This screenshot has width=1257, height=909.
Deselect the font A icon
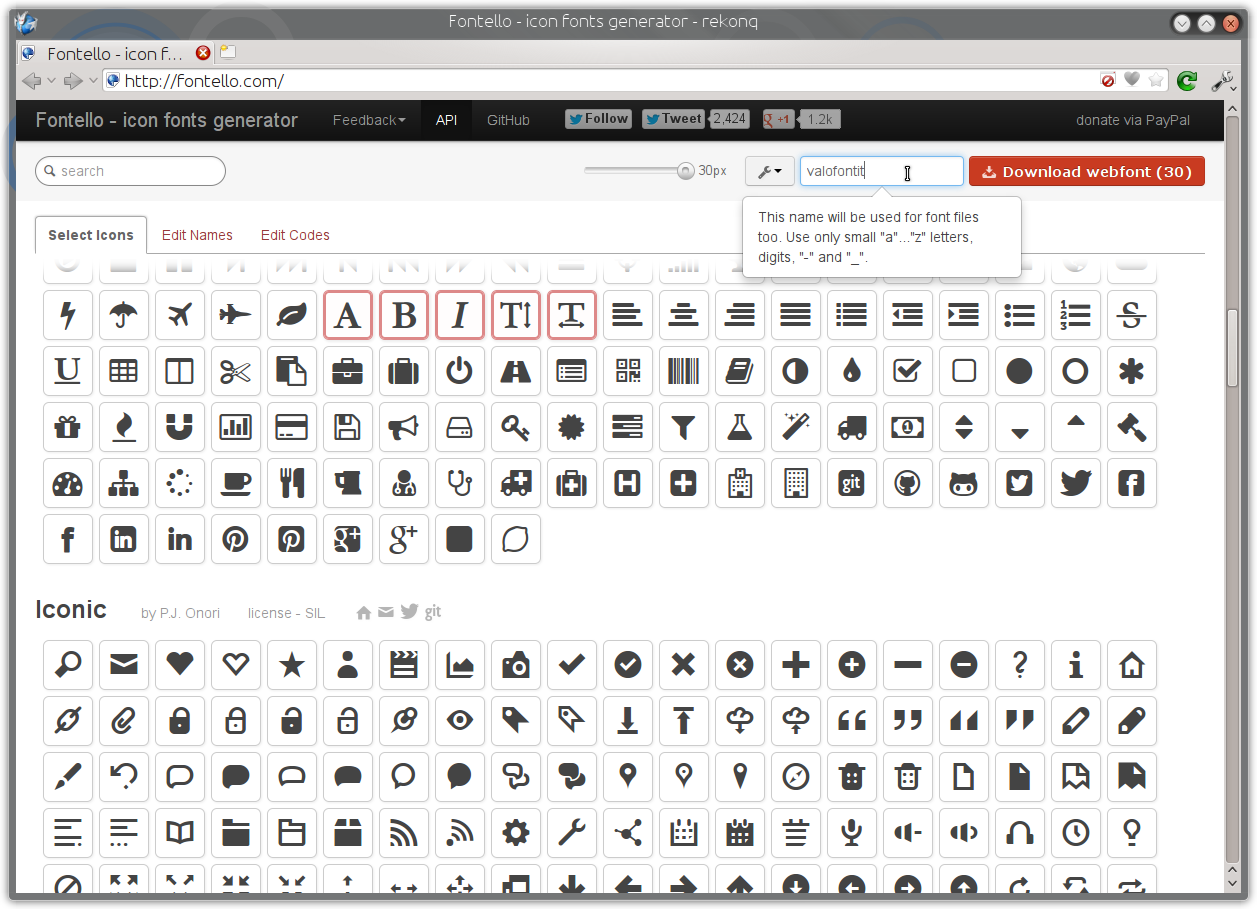click(348, 315)
